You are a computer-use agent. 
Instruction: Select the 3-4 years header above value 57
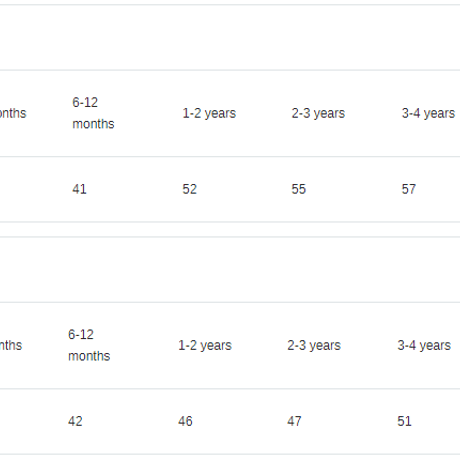point(428,113)
